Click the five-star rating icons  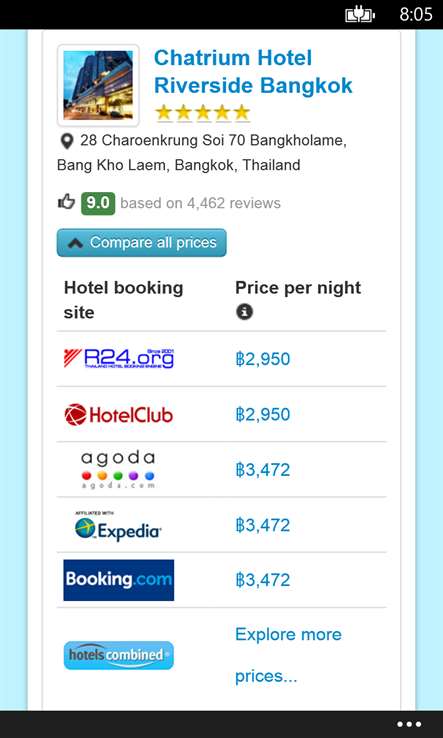202,113
